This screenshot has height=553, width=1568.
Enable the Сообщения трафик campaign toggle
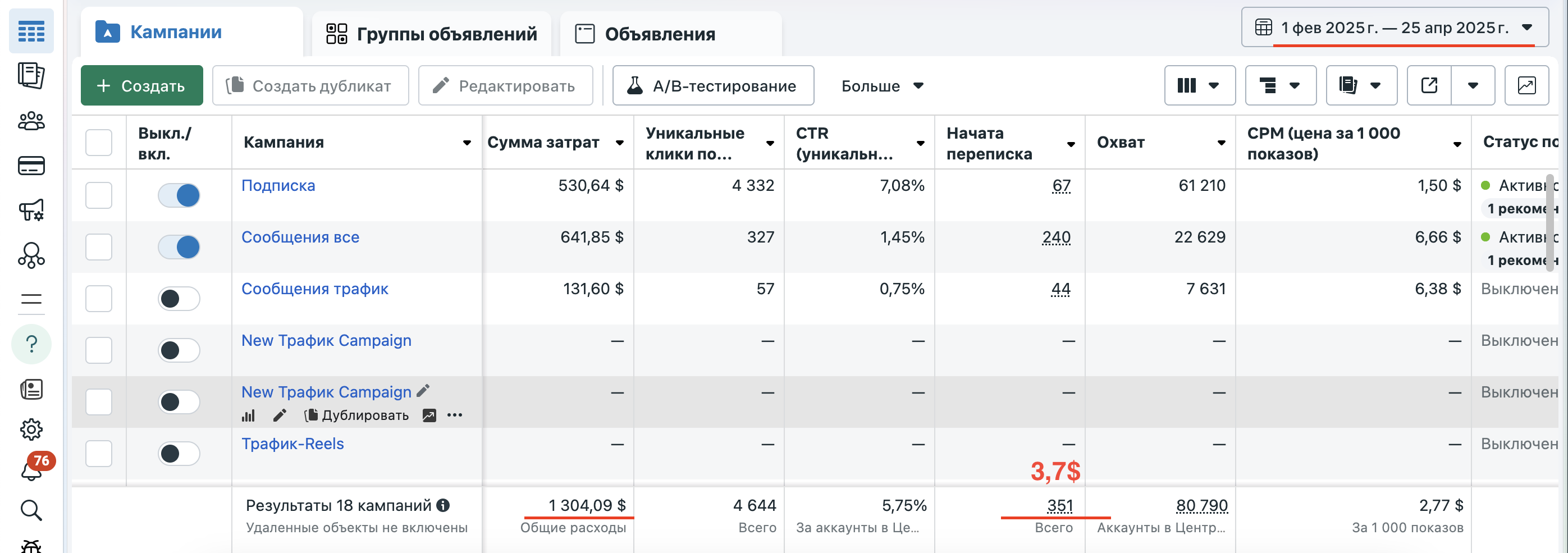pos(179,299)
